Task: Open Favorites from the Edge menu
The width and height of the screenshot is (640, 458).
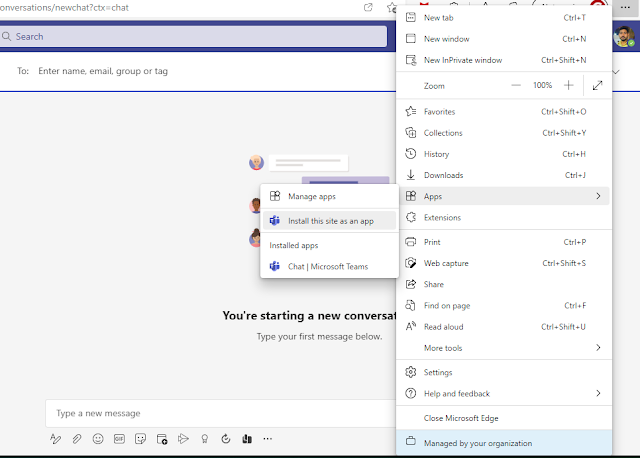Action: [504, 111]
